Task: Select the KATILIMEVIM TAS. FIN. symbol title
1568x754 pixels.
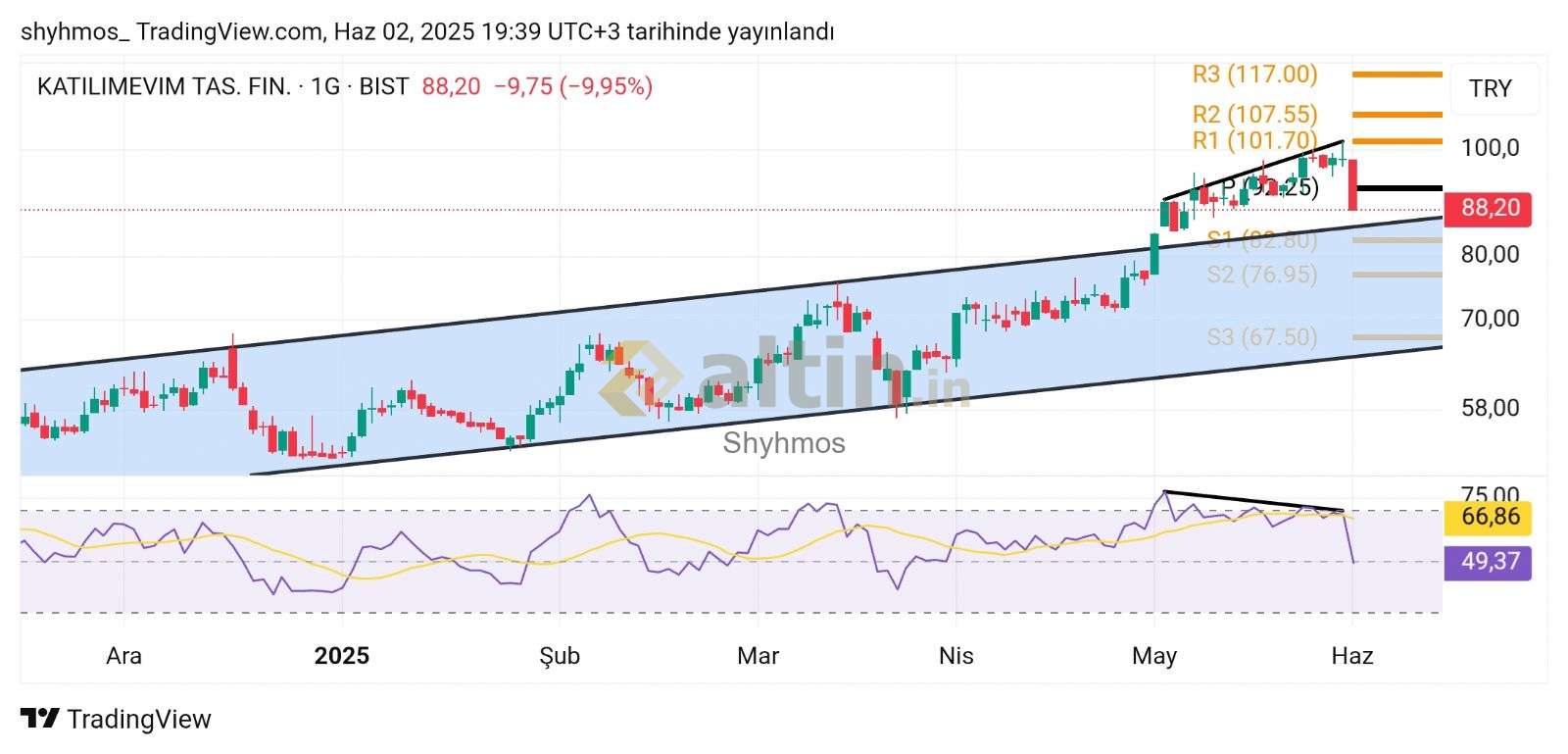Action: coord(164,86)
